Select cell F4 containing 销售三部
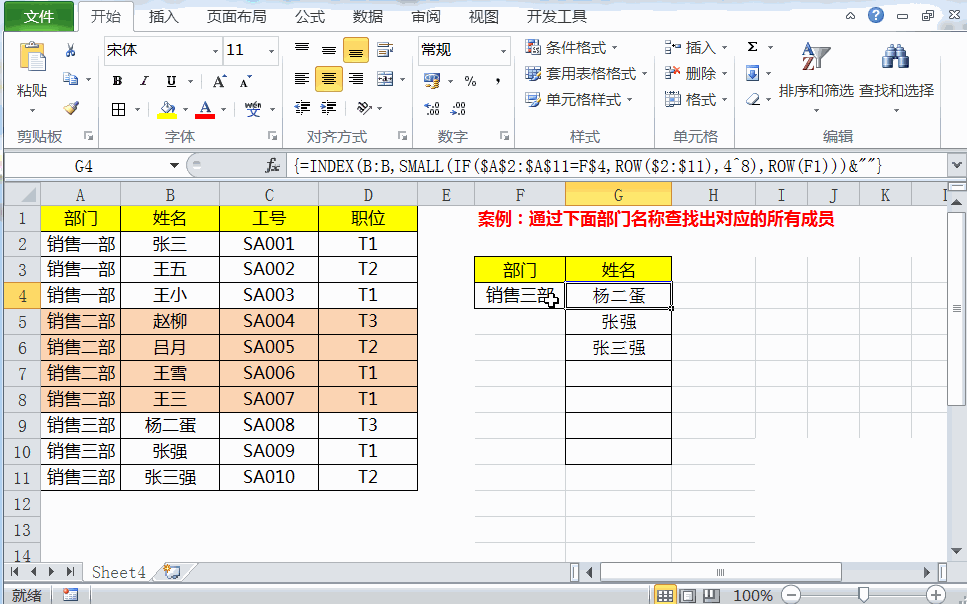 [520, 296]
